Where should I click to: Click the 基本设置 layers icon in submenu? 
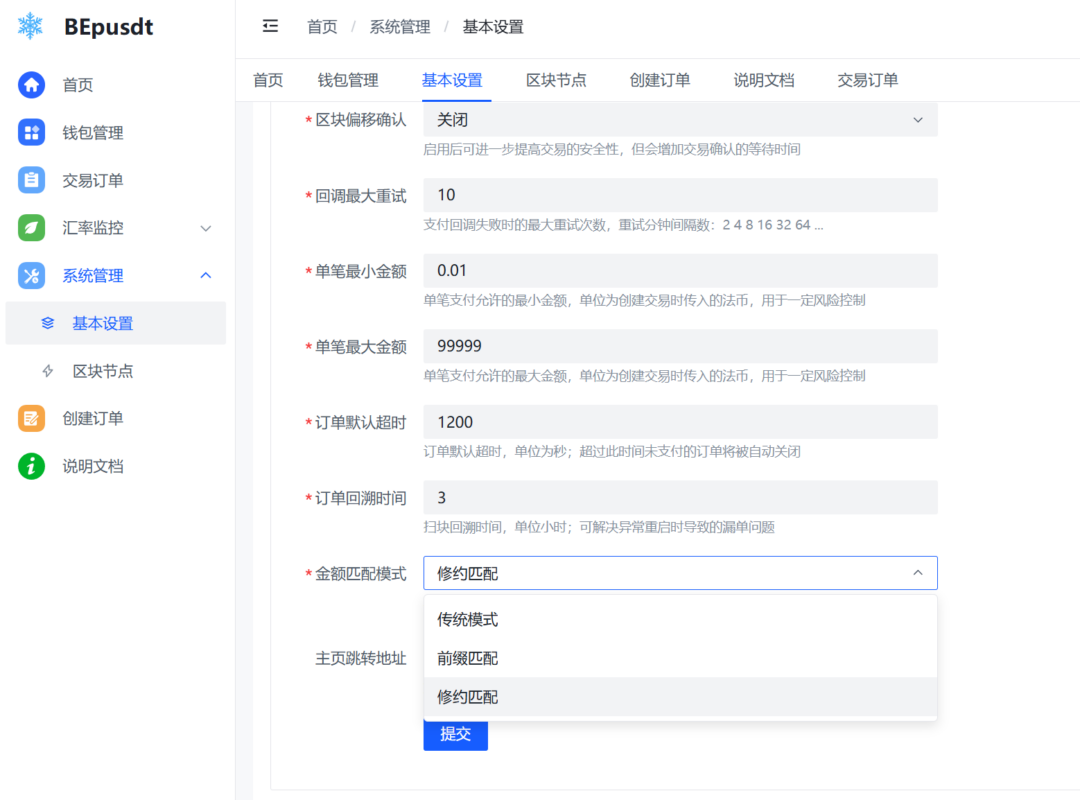[x=48, y=323]
